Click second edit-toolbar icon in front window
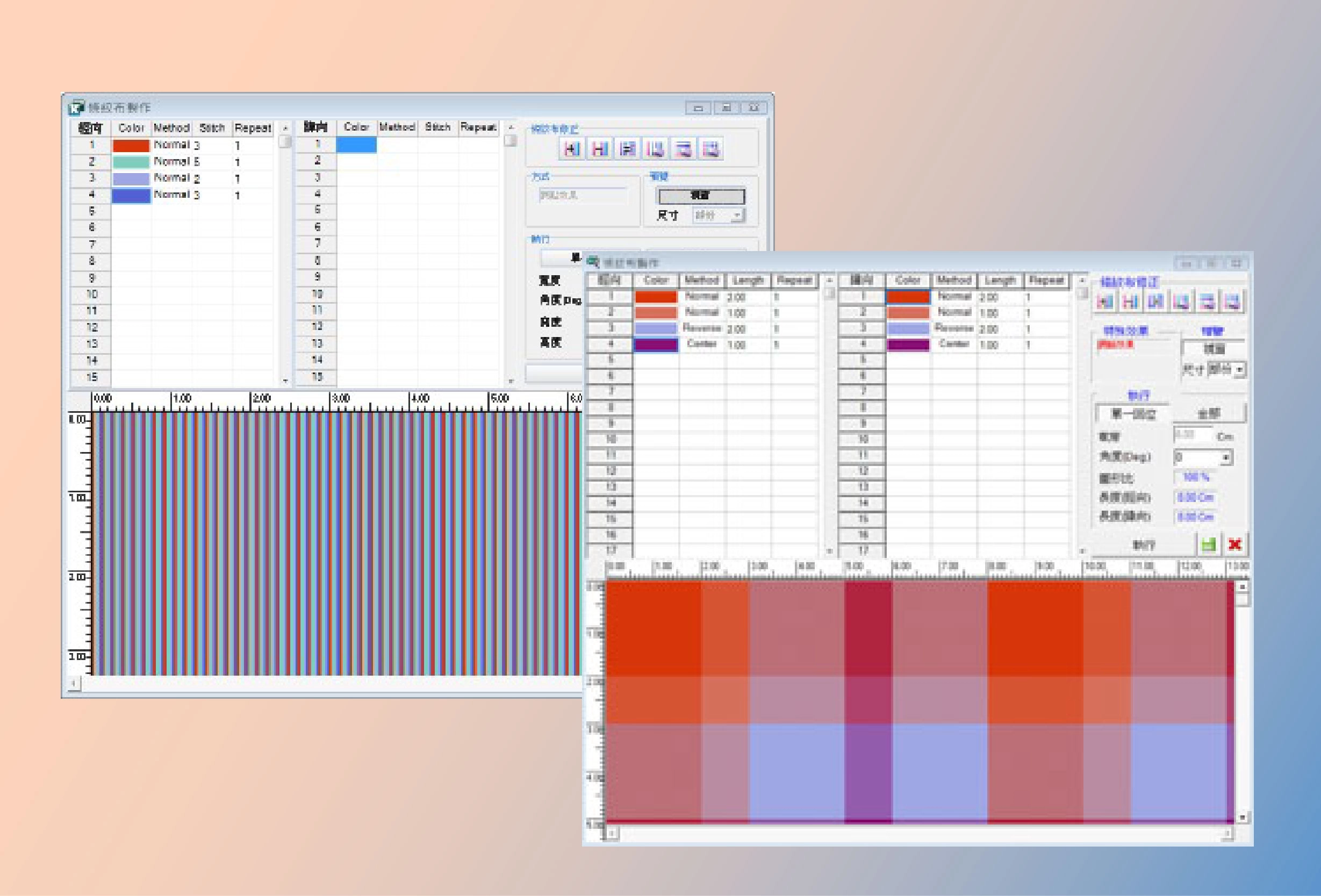 click(1131, 302)
